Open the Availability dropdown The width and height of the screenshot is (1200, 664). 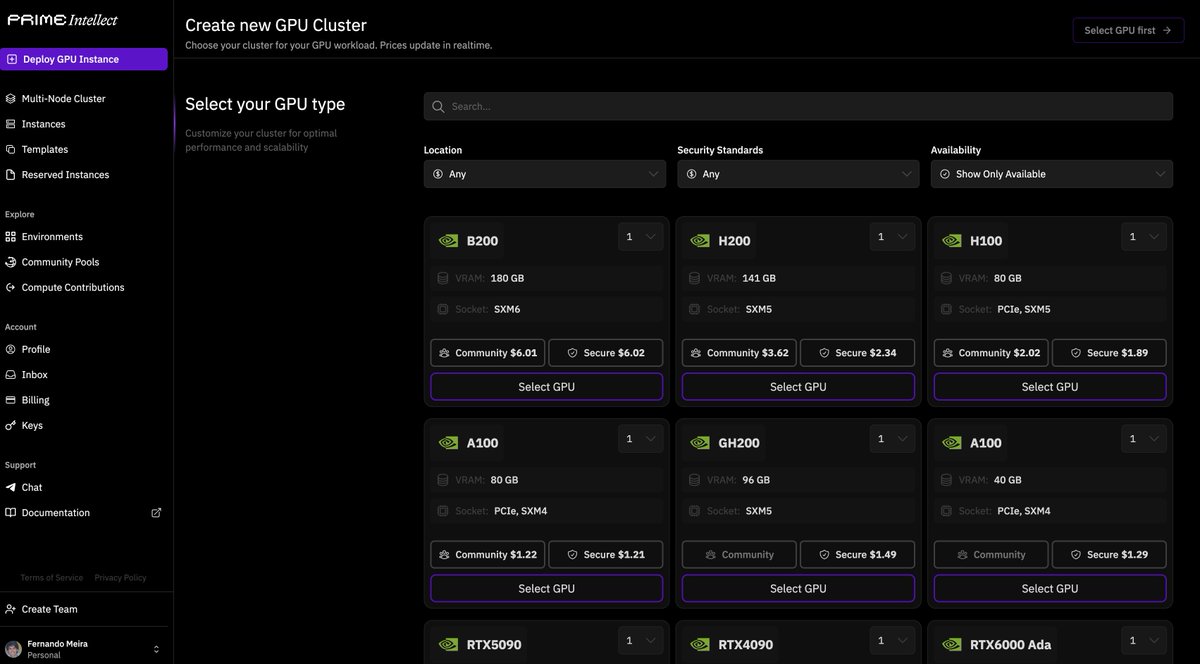[x=1052, y=174]
